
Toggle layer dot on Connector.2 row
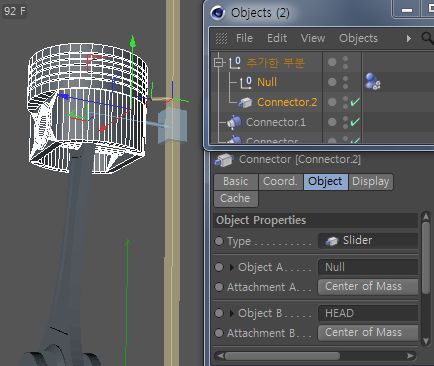pos(332,102)
